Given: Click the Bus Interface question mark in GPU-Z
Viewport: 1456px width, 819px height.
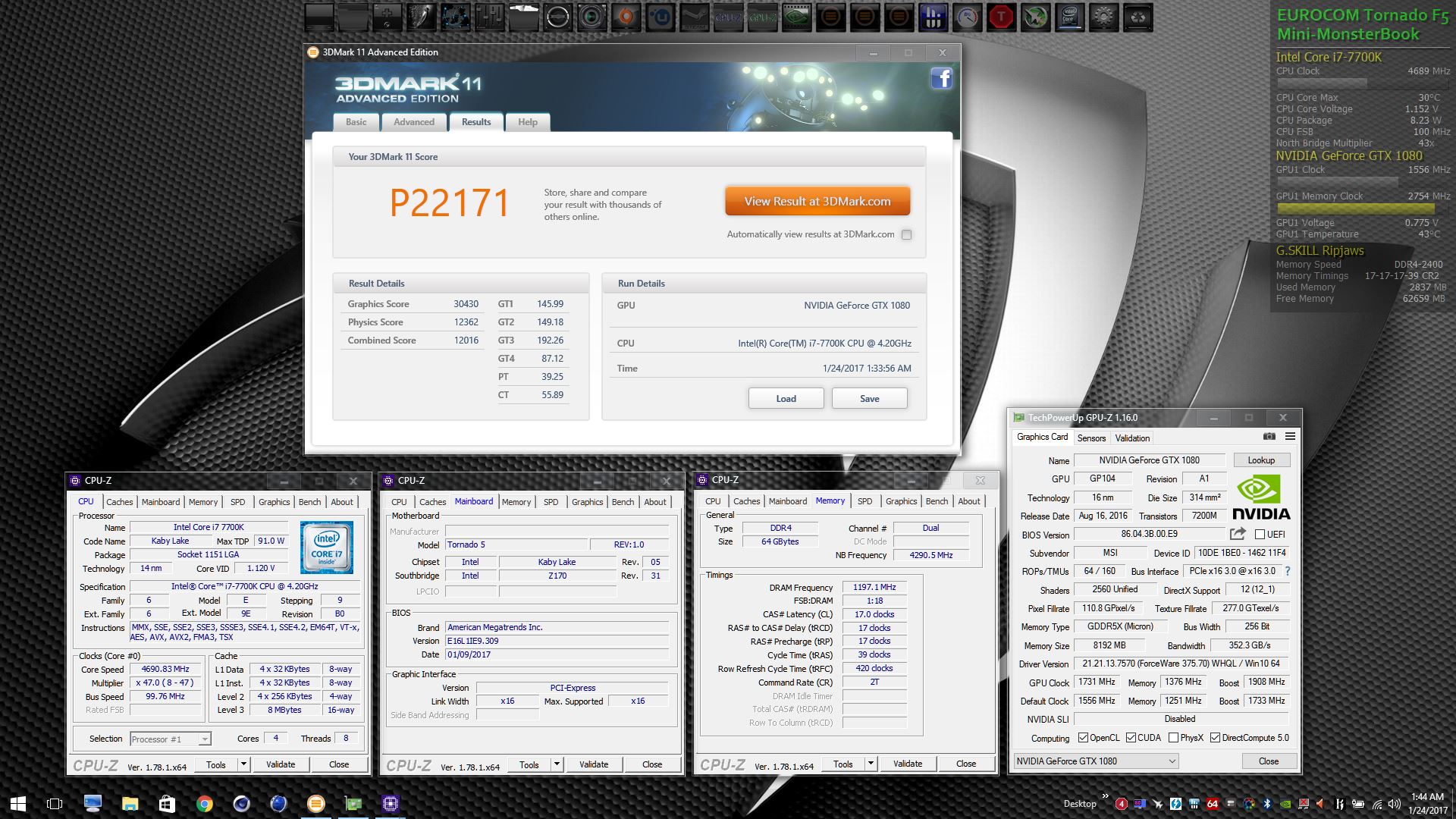Looking at the screenshot, I should (x=1287, y=571).
